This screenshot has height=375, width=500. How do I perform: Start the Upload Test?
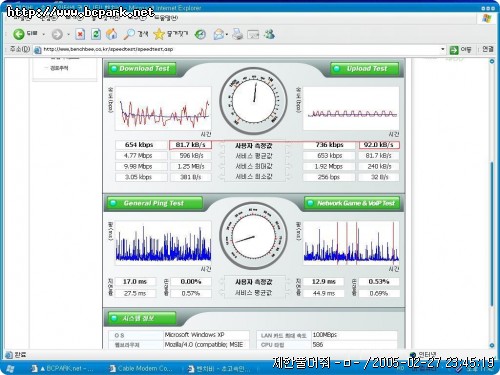(365, 69)
